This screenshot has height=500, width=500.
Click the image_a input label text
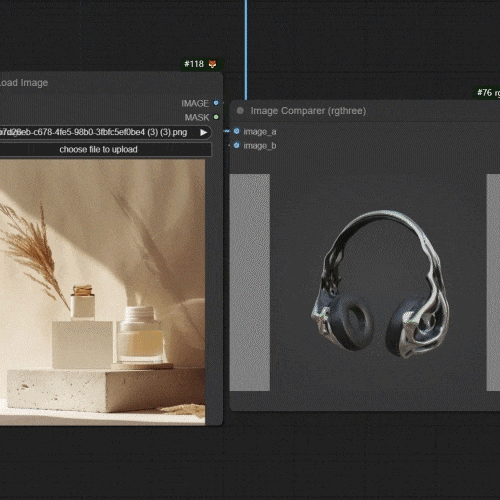260,132
